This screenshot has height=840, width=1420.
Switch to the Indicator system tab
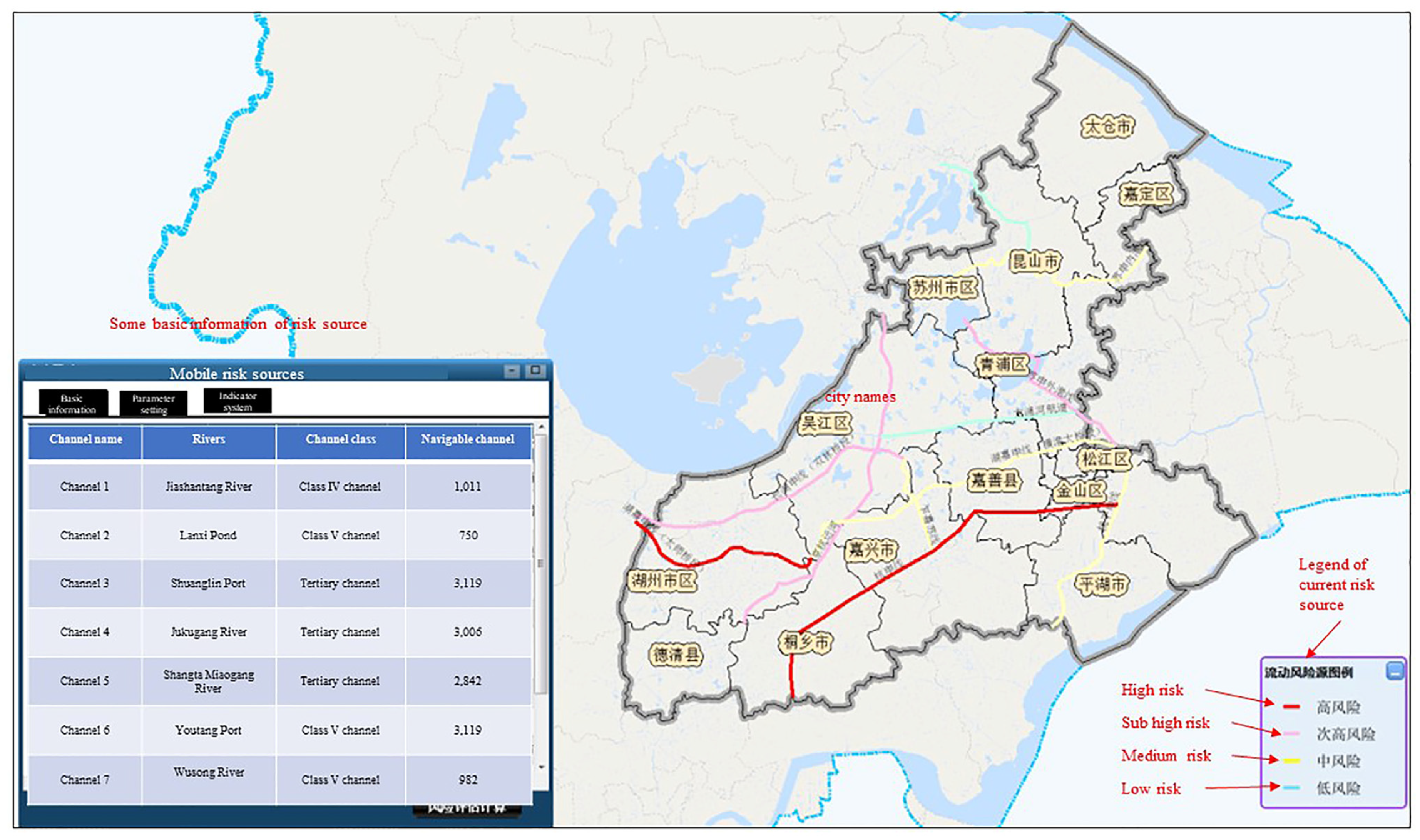click(238, 401)
